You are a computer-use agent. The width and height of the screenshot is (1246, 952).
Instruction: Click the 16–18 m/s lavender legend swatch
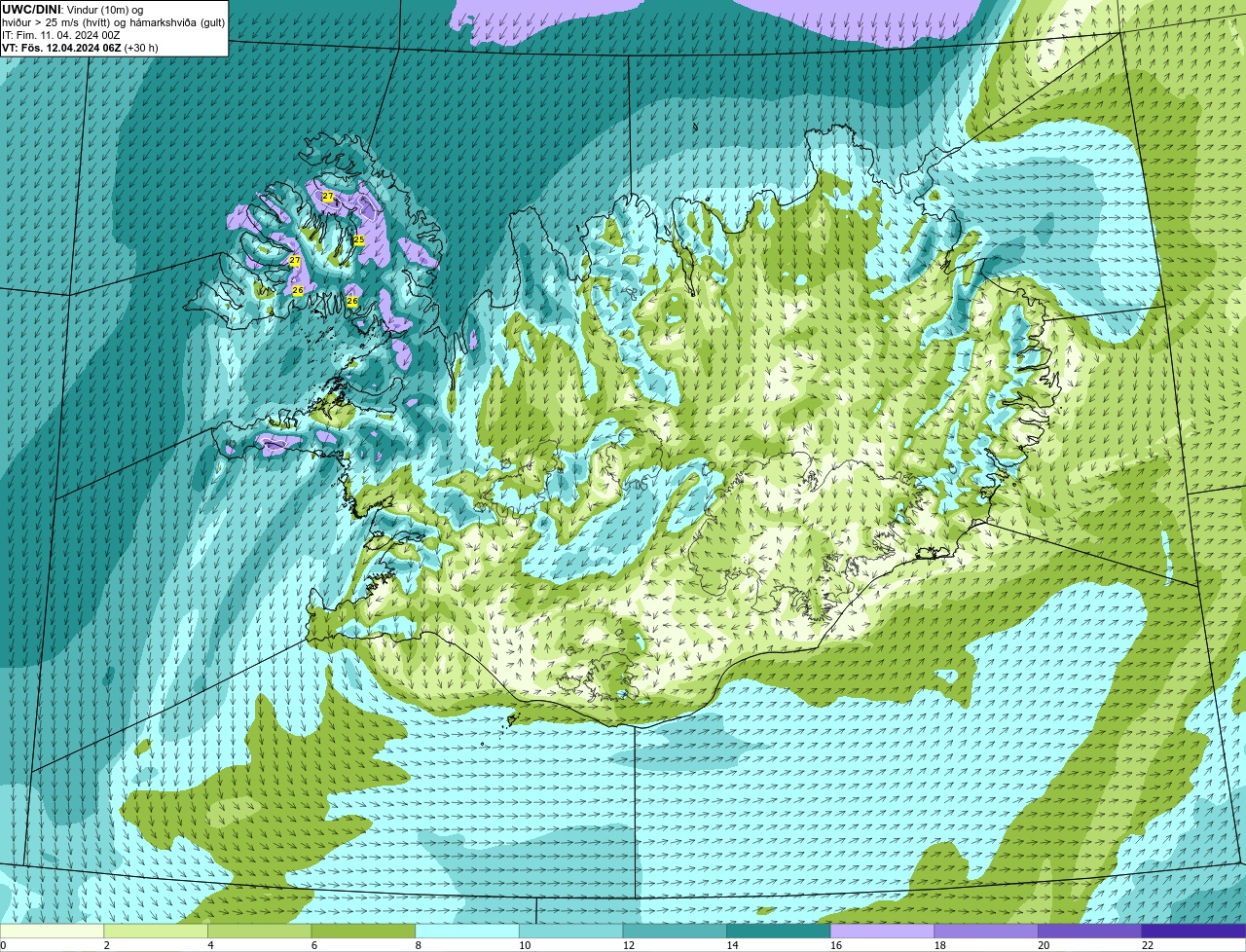coord(883,931)
